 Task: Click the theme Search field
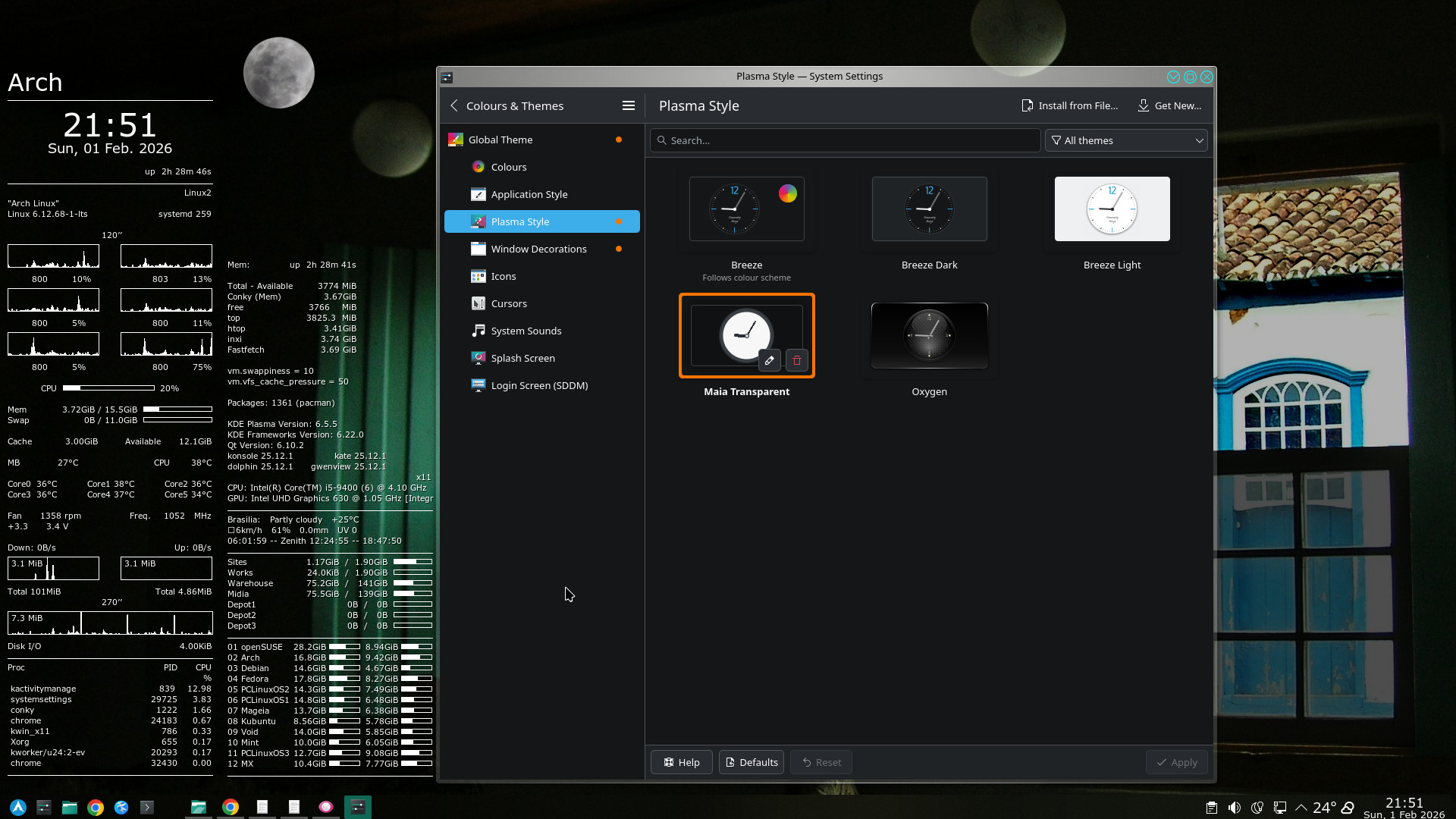pyautogui.click(x=845, y=141)
